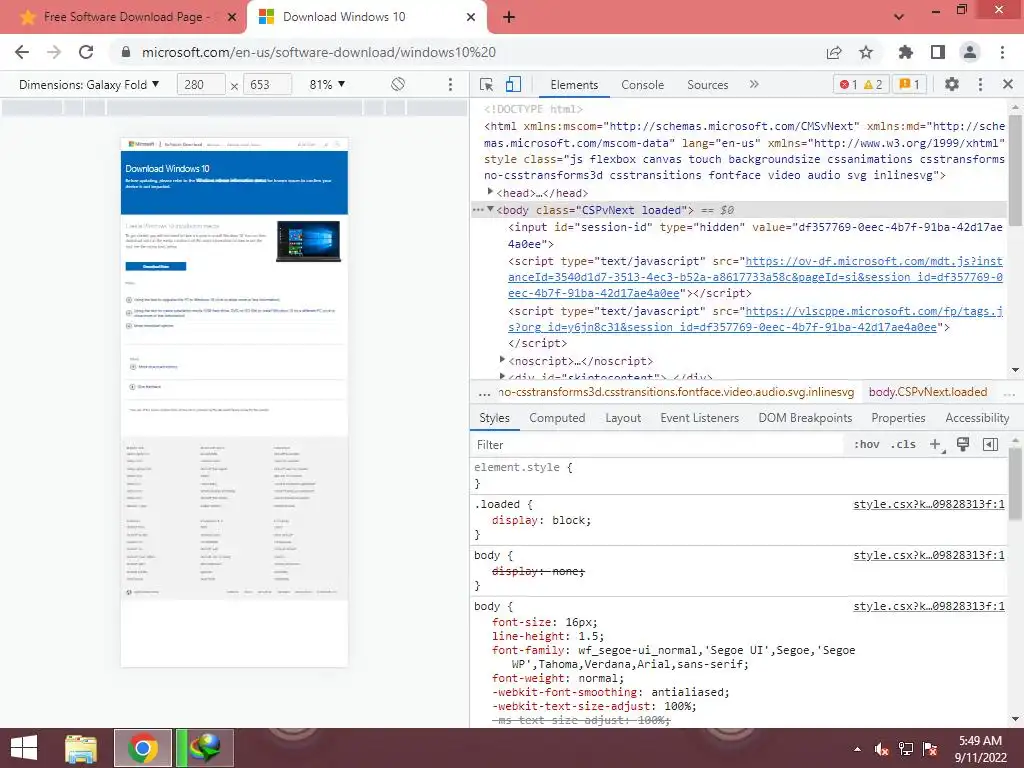Click the Chrome taskbar icon
Screen dimensions: 1024x768
[143, 748]
